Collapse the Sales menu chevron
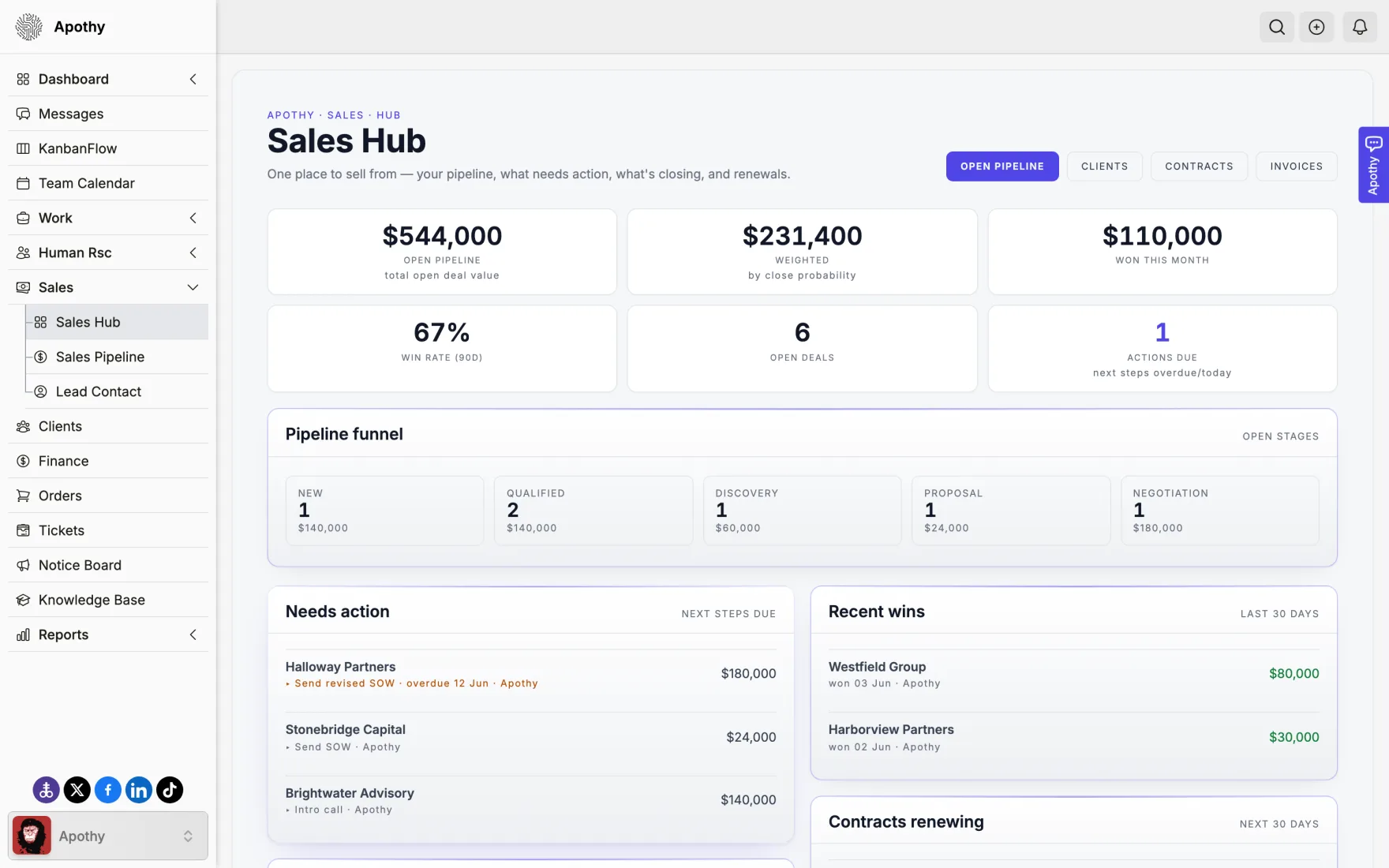The image size is (1389, 868). (x=193, y=287)
